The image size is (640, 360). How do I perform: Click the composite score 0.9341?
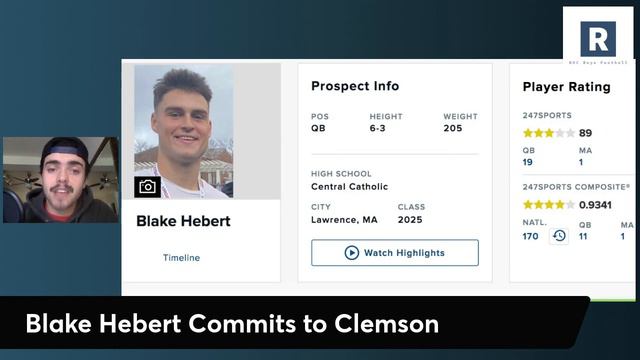(x=595, y=205)
